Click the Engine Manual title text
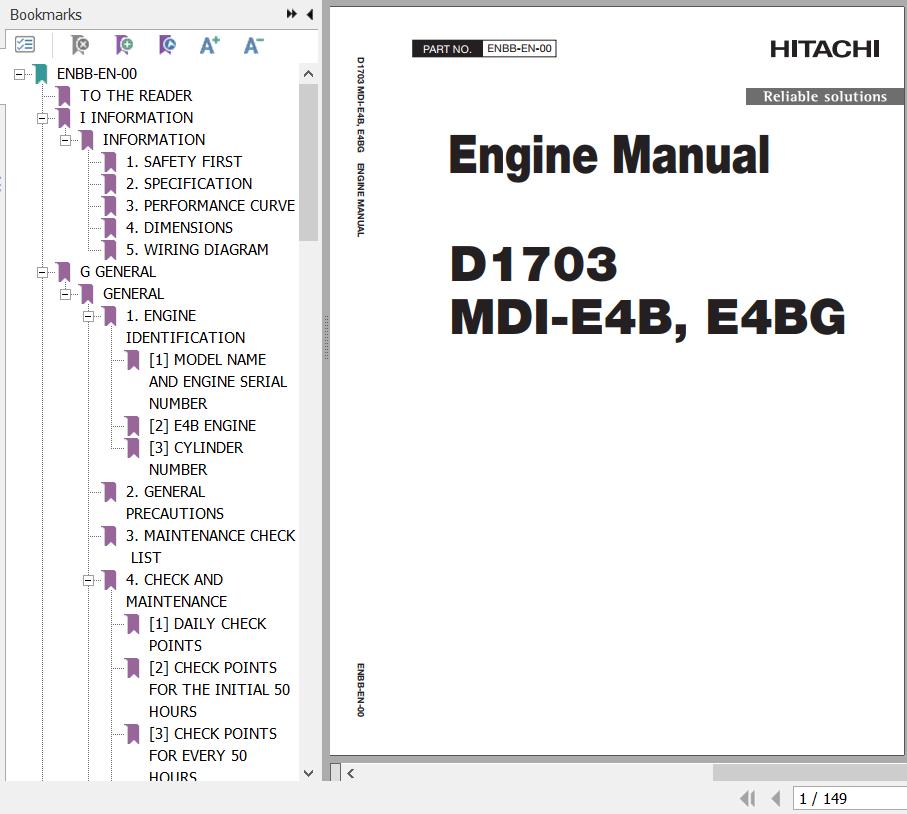The image size is (907, 814). [609, 155]
